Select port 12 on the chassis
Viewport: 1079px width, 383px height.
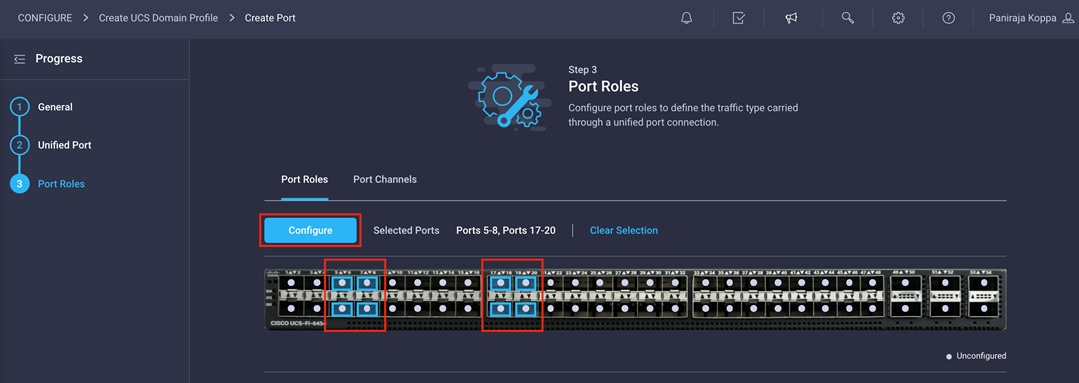418,308
